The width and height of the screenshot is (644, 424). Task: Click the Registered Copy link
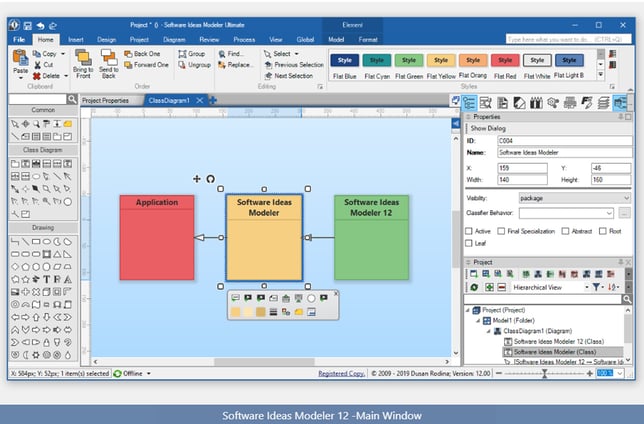(341, 373)
